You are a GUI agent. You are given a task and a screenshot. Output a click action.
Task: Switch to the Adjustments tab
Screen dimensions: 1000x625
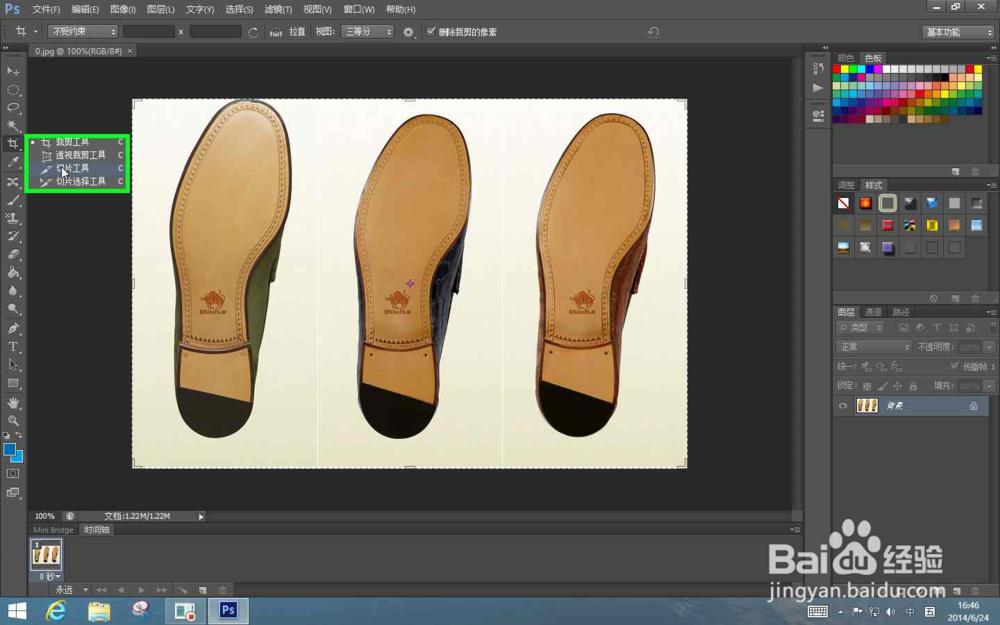click(x=846, y=185)
